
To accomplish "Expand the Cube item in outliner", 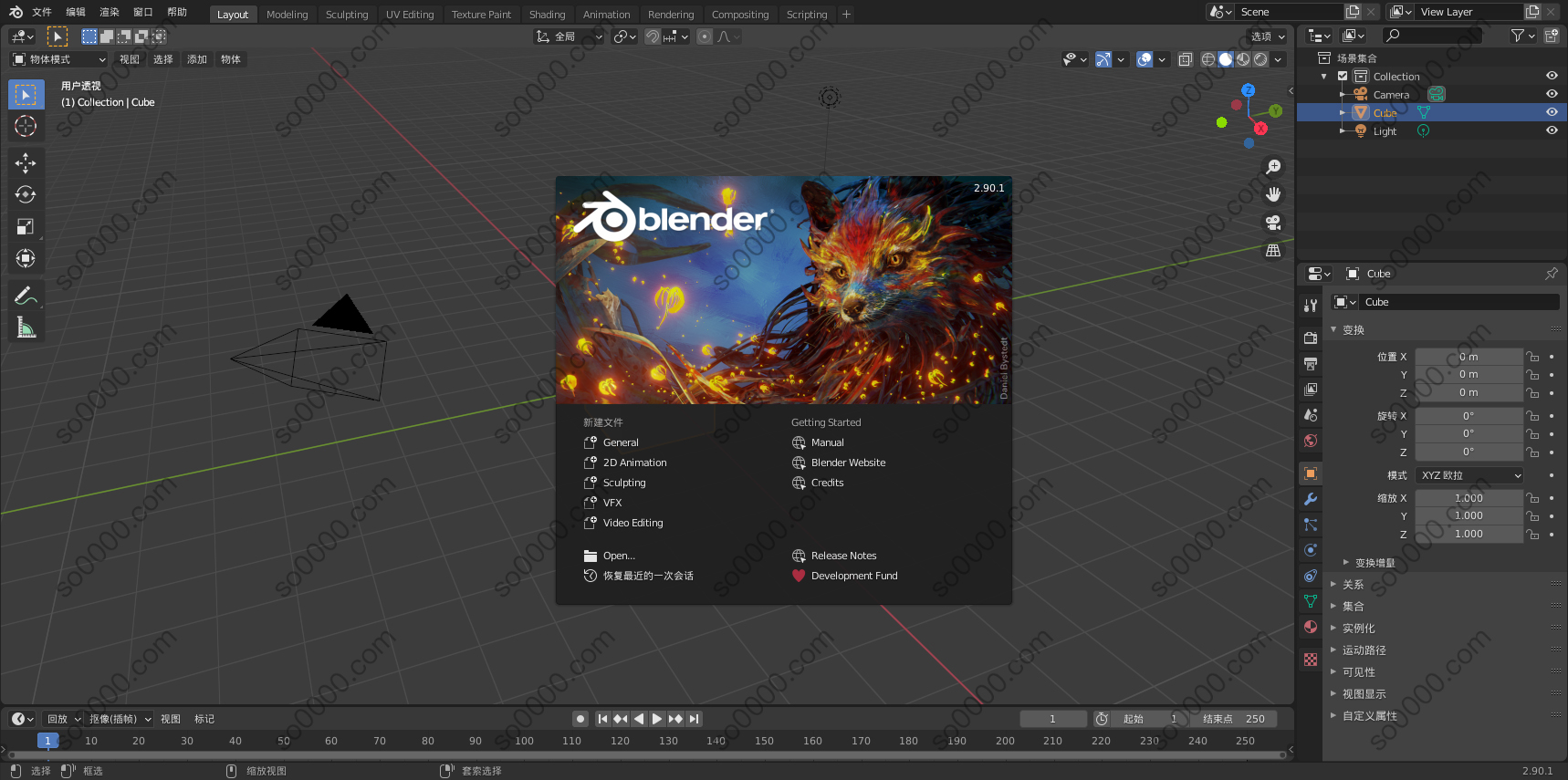I will click(1342, 112).
